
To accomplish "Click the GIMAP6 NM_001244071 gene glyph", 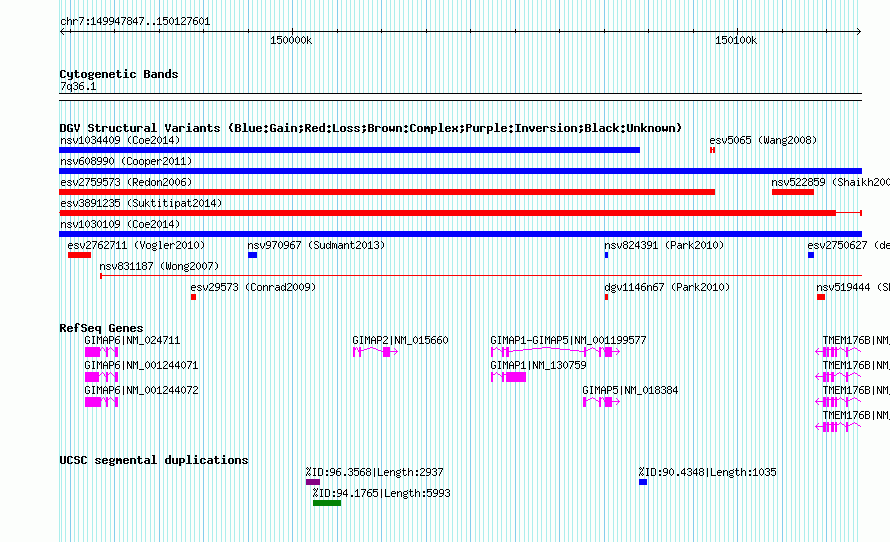I will (102, 377).
